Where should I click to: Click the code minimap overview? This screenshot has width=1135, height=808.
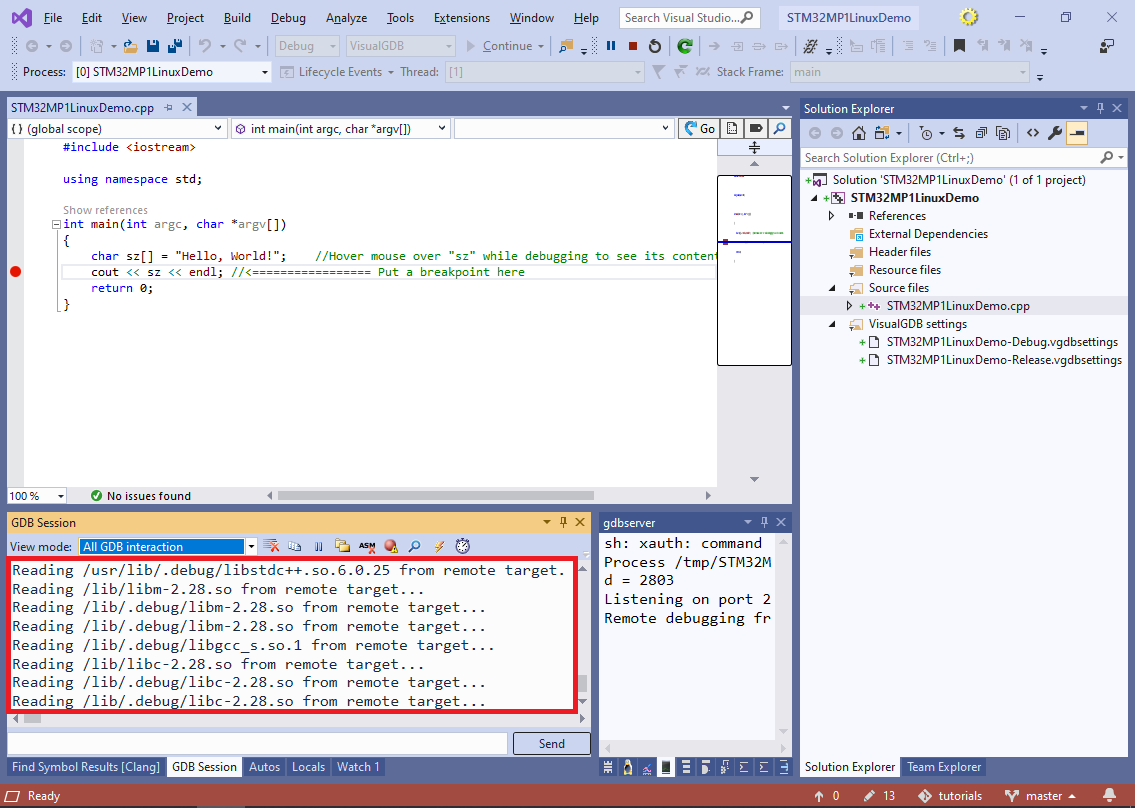click(754, 270)
